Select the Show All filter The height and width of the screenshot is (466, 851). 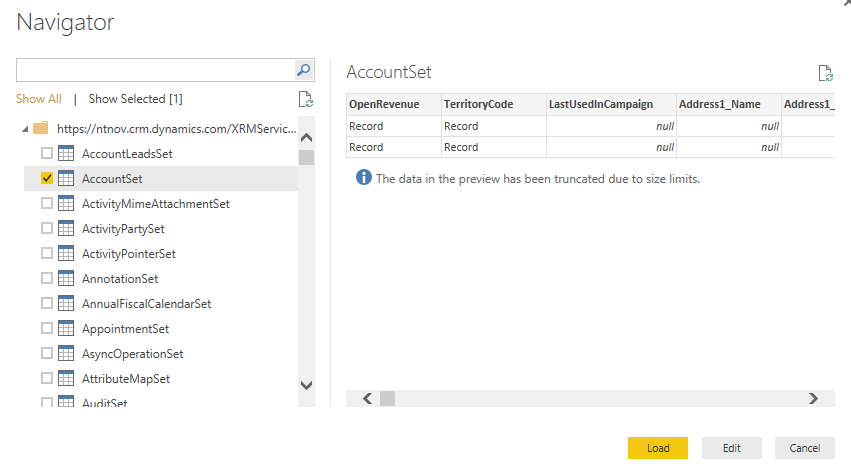coord(38,99)
